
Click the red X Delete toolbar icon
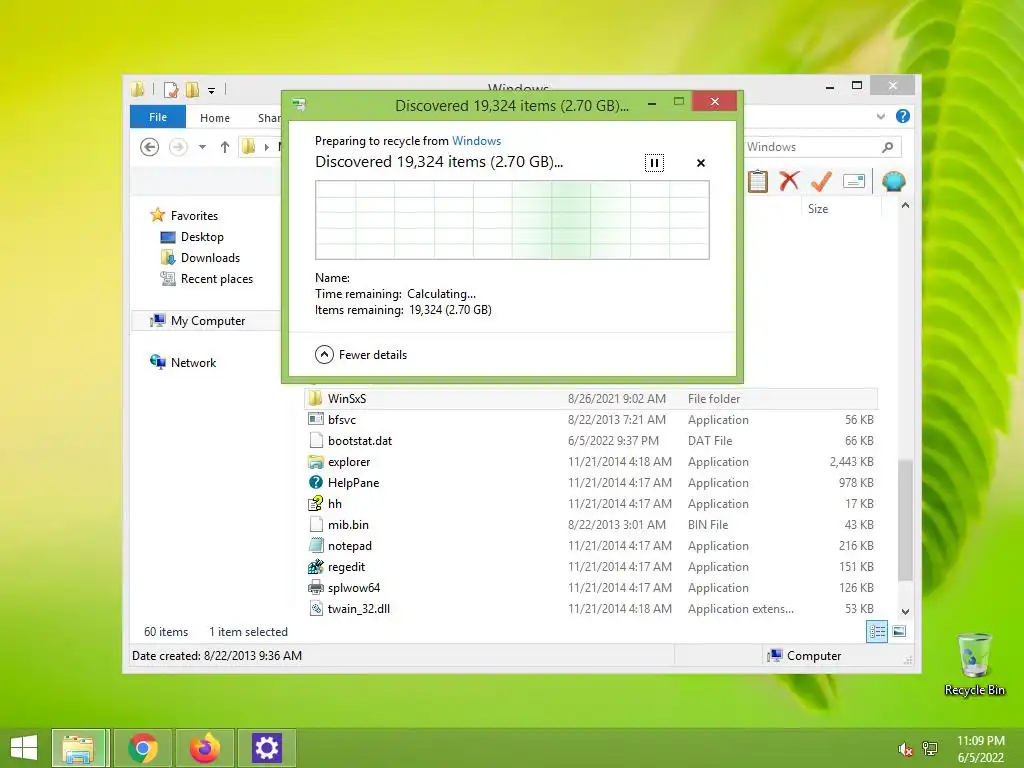[790, 181]
